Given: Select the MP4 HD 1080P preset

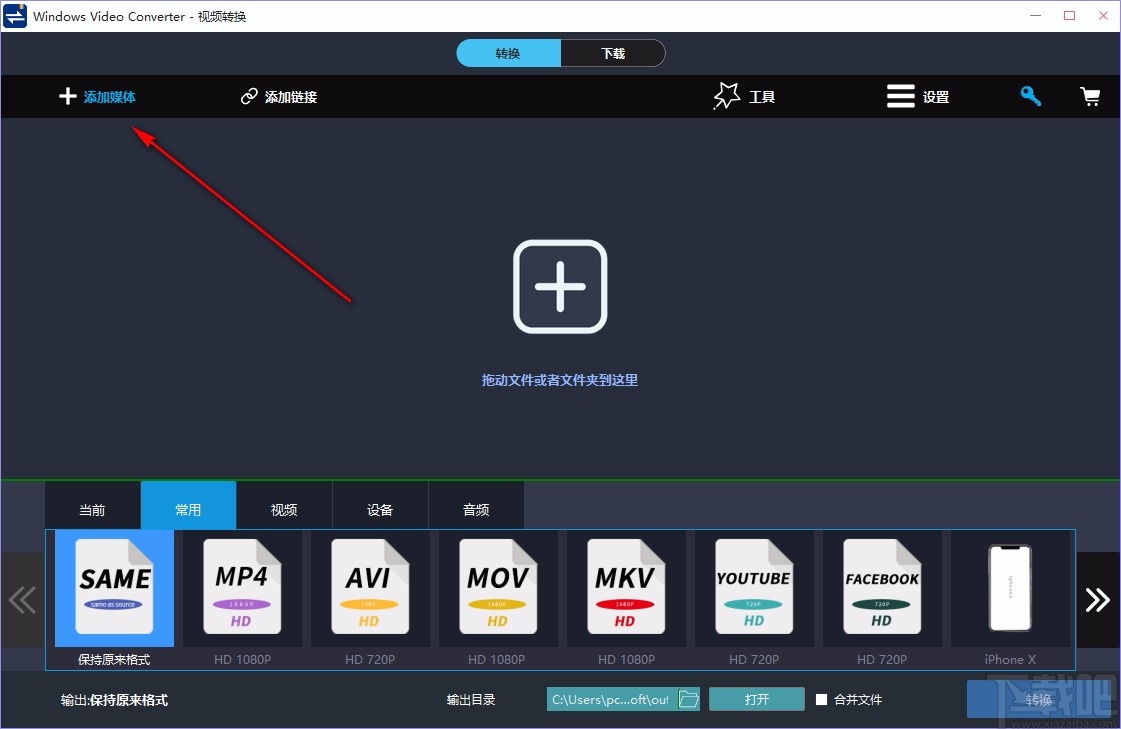Looking at the screenshot, I should [x=241, y=588].
